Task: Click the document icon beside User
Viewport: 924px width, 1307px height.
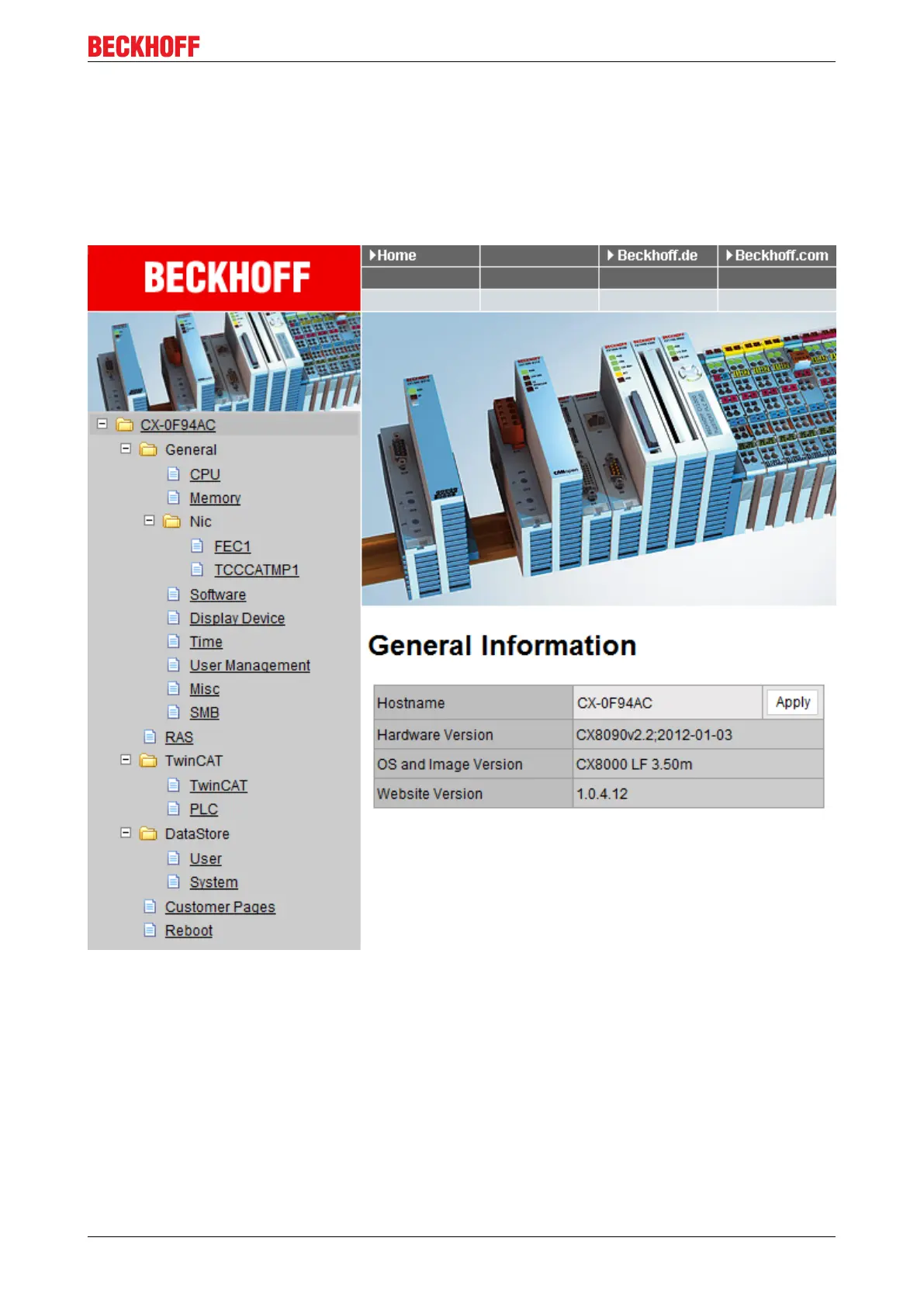Action: pos(174,858)
